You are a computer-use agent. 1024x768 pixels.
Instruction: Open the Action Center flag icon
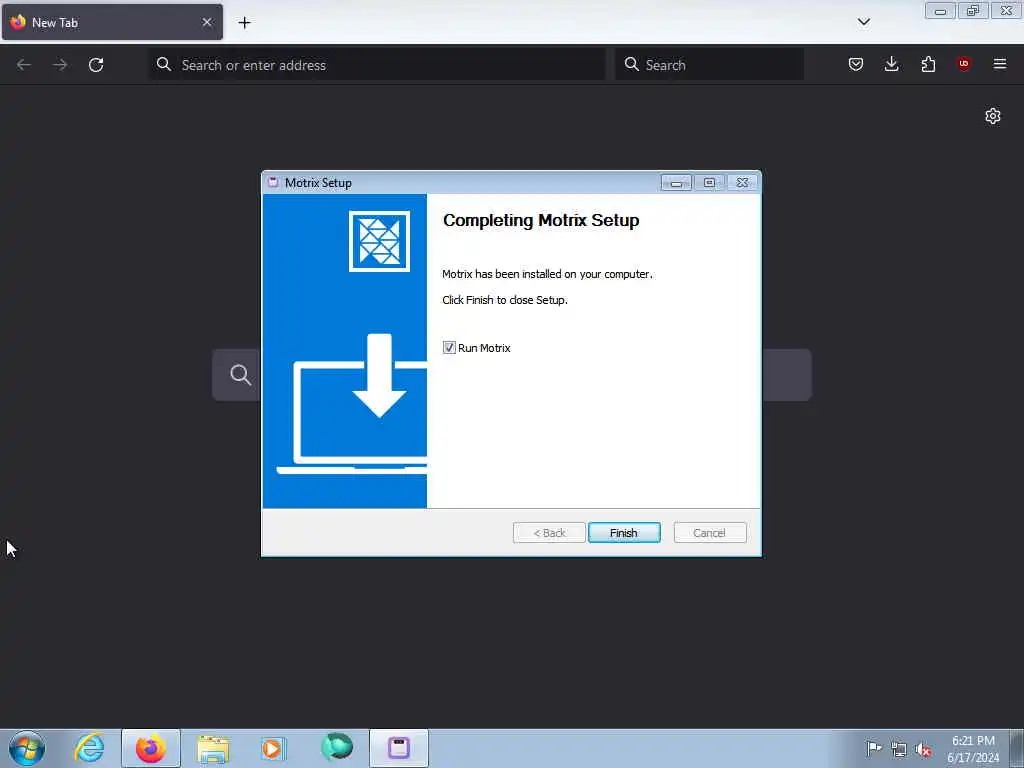point(874,749)
